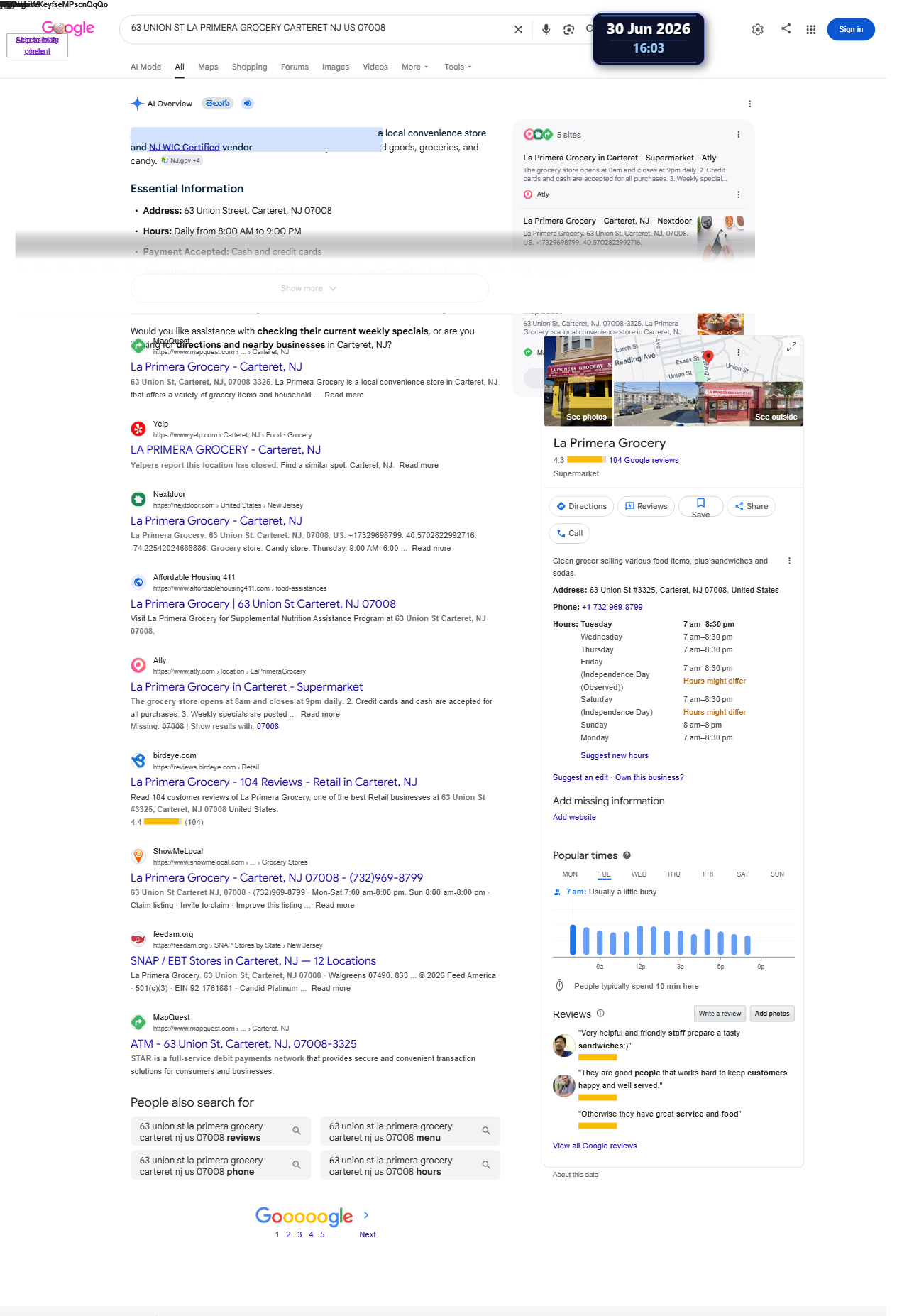Switch to Maps tab

pos(208,67)
